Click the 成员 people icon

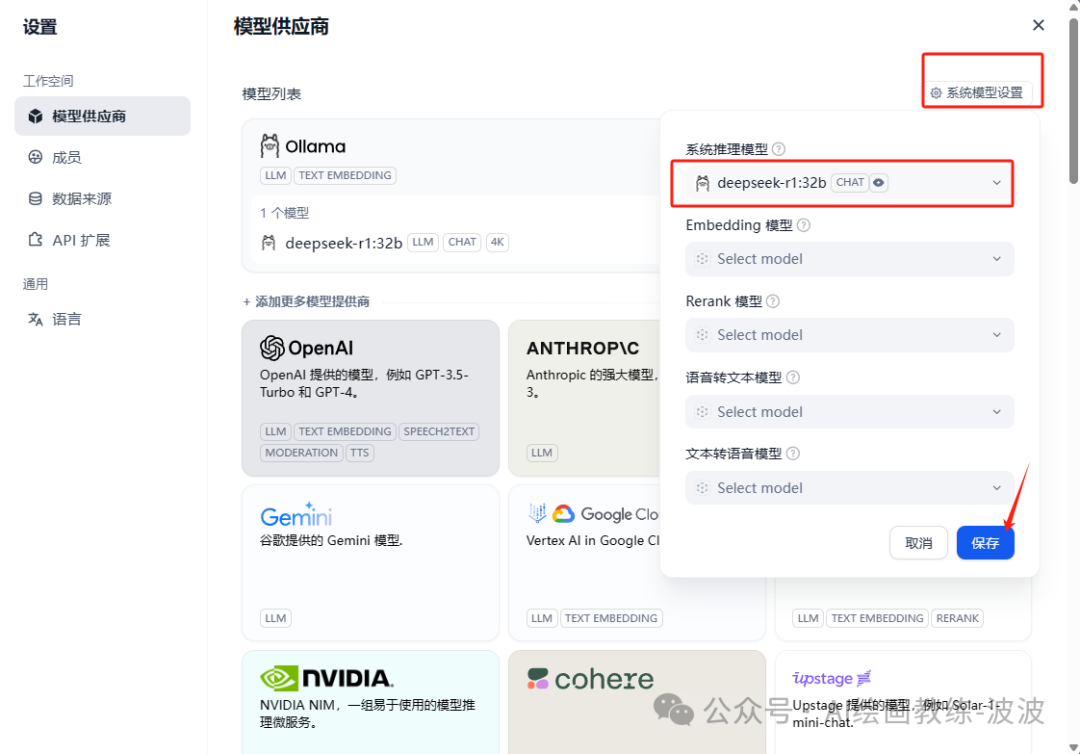point(35,157)
